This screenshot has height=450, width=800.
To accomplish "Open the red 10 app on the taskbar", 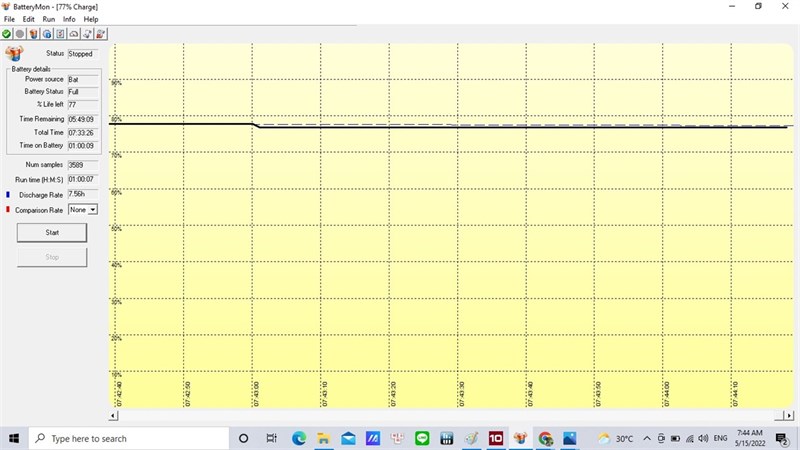I will (x=496, y=438).
